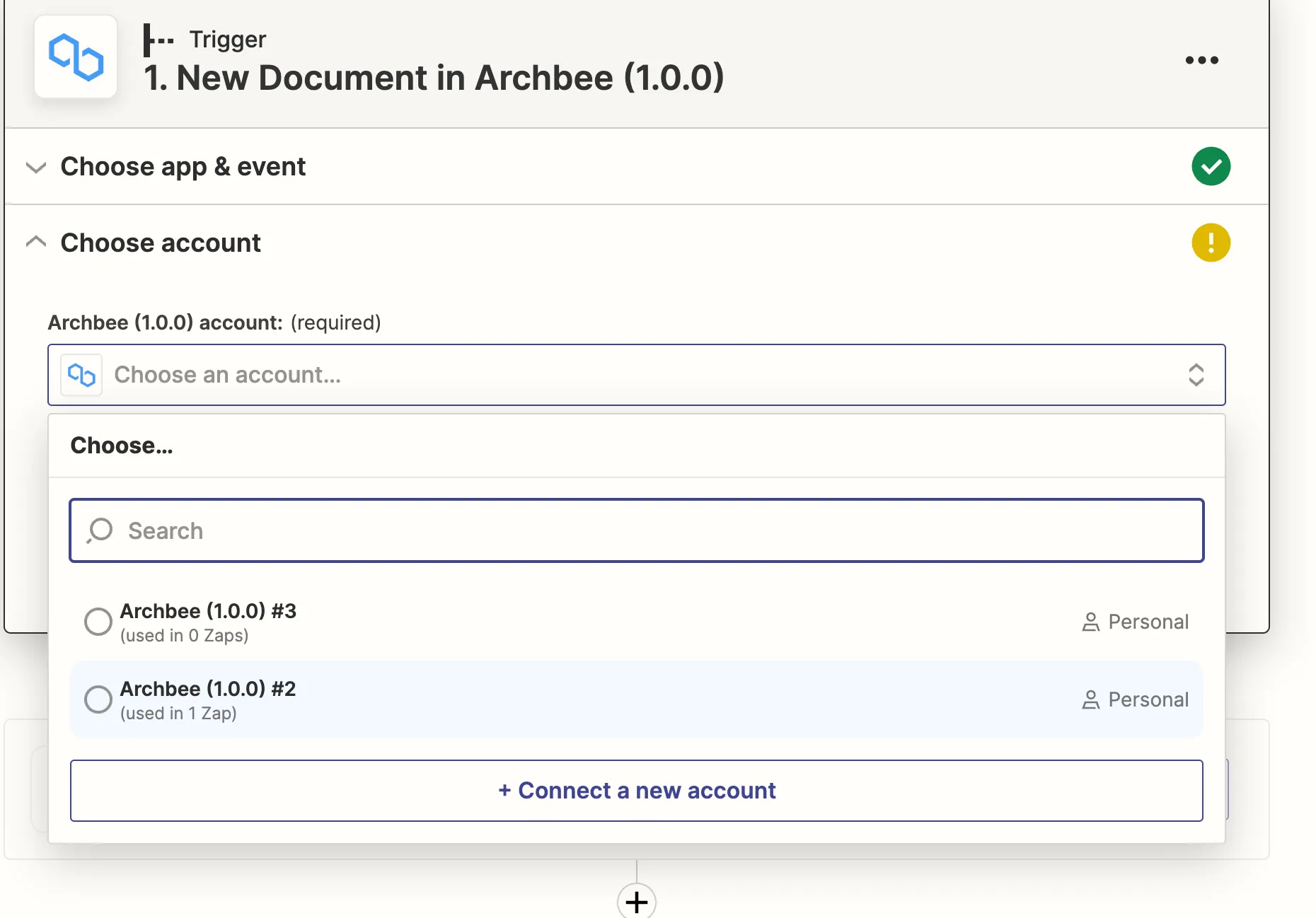Screen dimensions: 1316x918
Task: Open the three-dot step options menu
Action: pos(1202,60)
